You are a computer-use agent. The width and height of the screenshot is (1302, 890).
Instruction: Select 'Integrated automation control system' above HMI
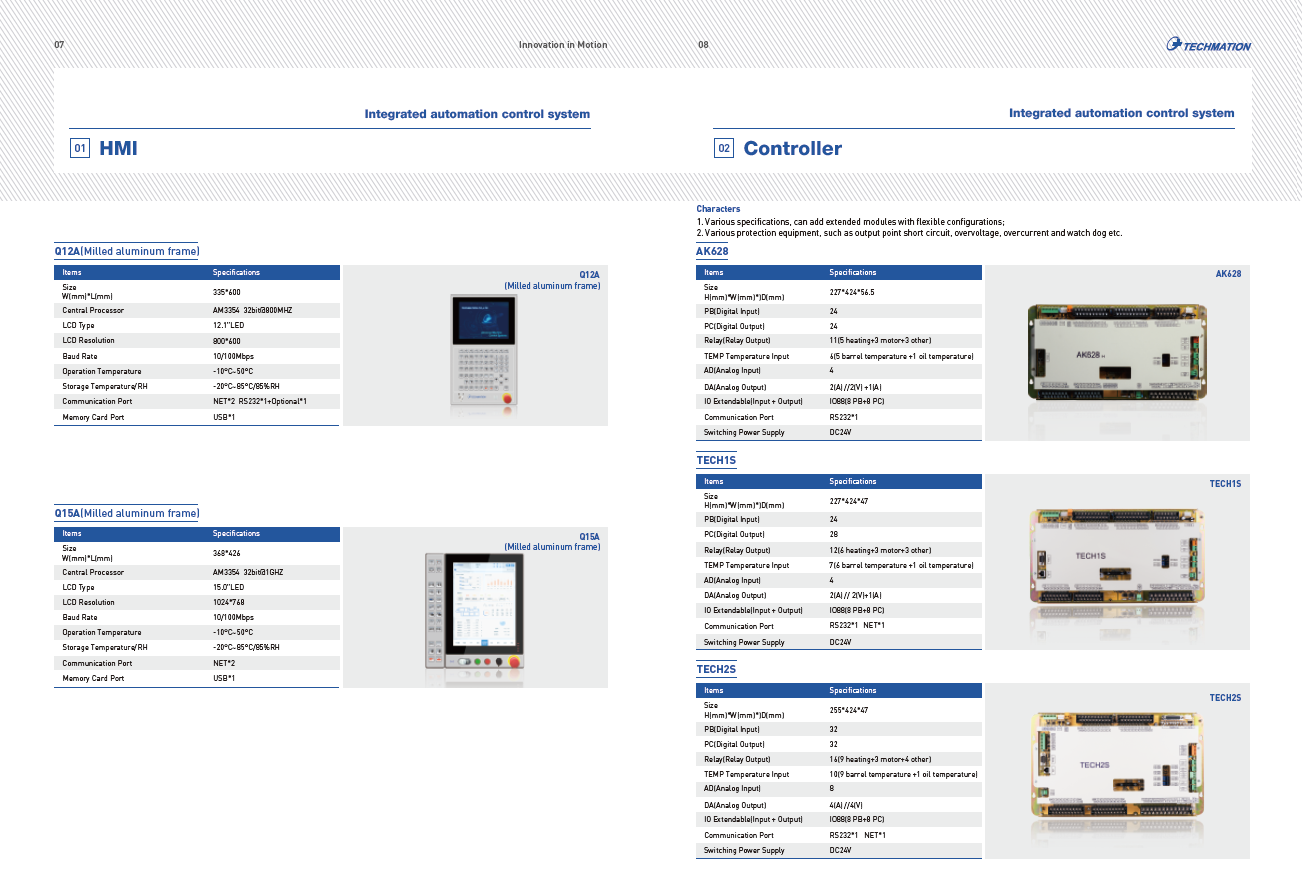(477, 115)
